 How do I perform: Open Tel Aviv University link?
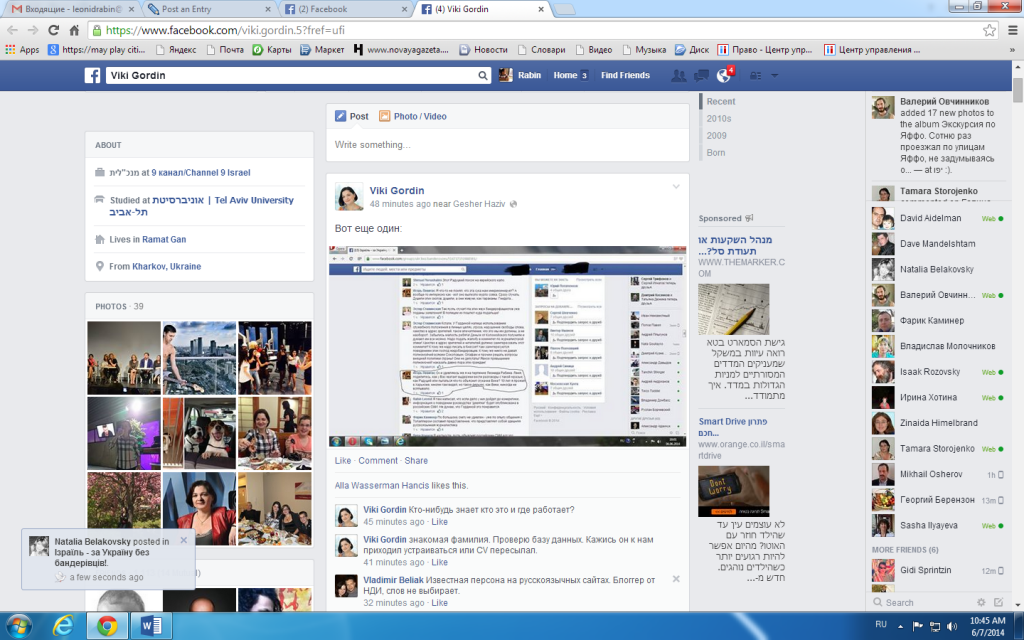[x=223, y=206]
